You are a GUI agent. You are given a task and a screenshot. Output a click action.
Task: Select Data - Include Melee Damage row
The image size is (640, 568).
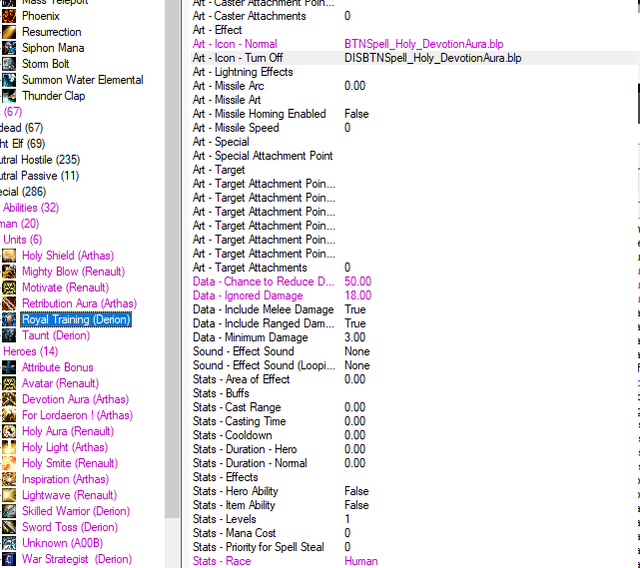[x=415, y=309]
